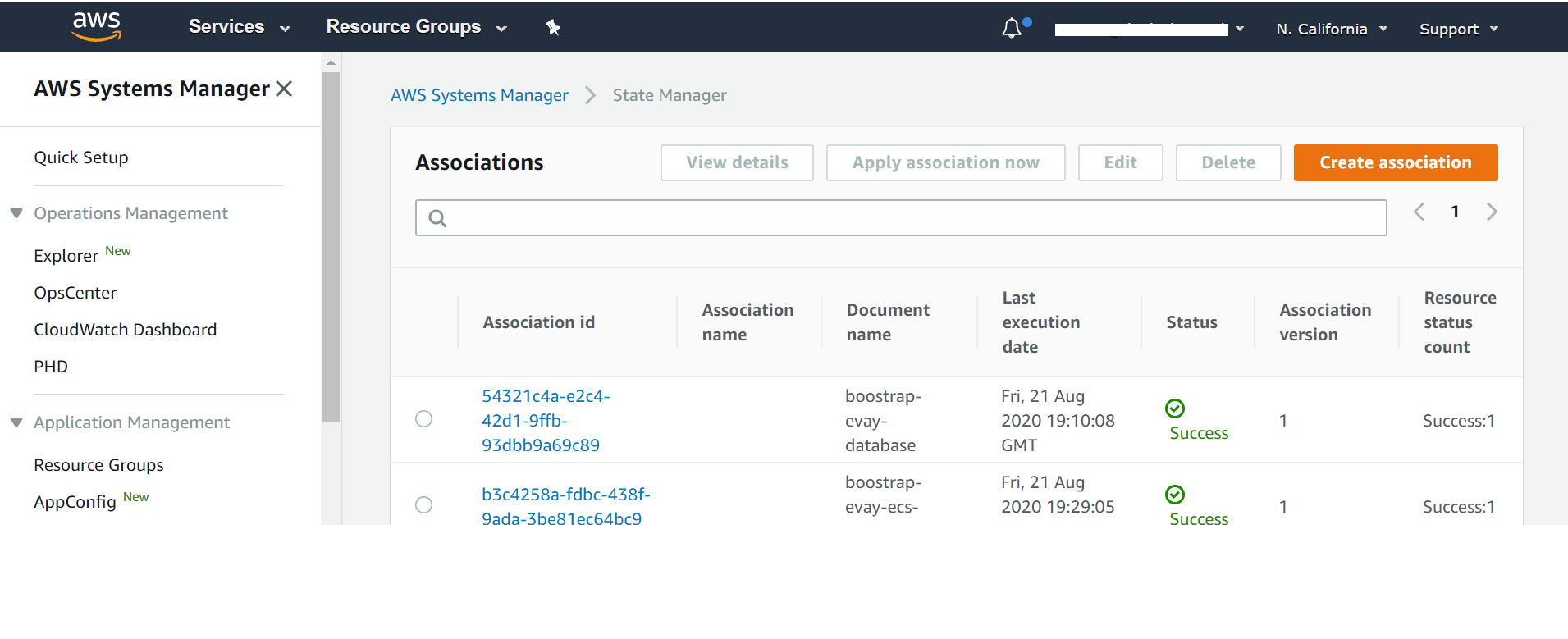Go to previous page of associations
The image size is (1568, 639).
coord(1419,212)
